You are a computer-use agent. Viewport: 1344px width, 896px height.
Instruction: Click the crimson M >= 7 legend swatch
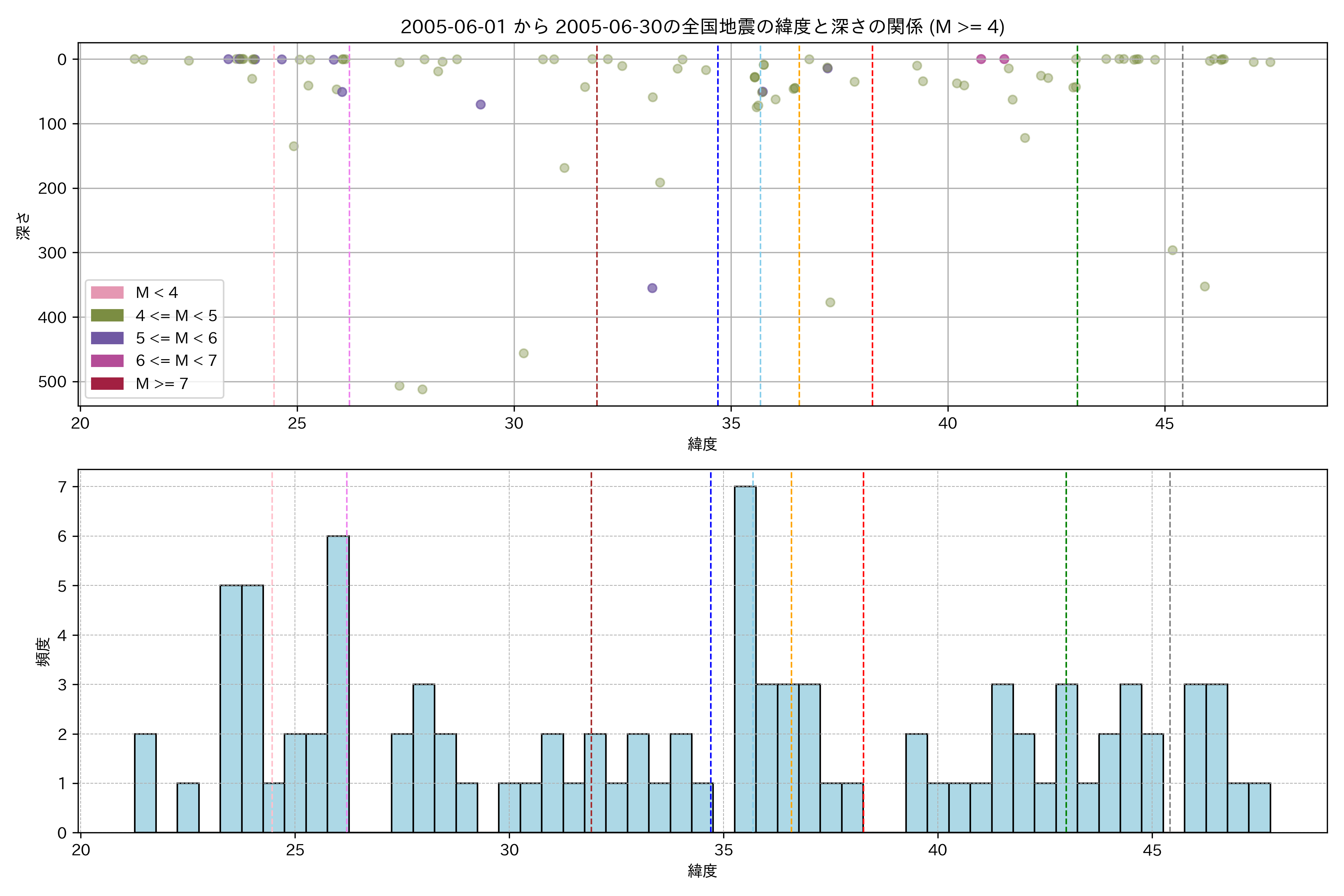pyautogui.click(x=107, y=383)
